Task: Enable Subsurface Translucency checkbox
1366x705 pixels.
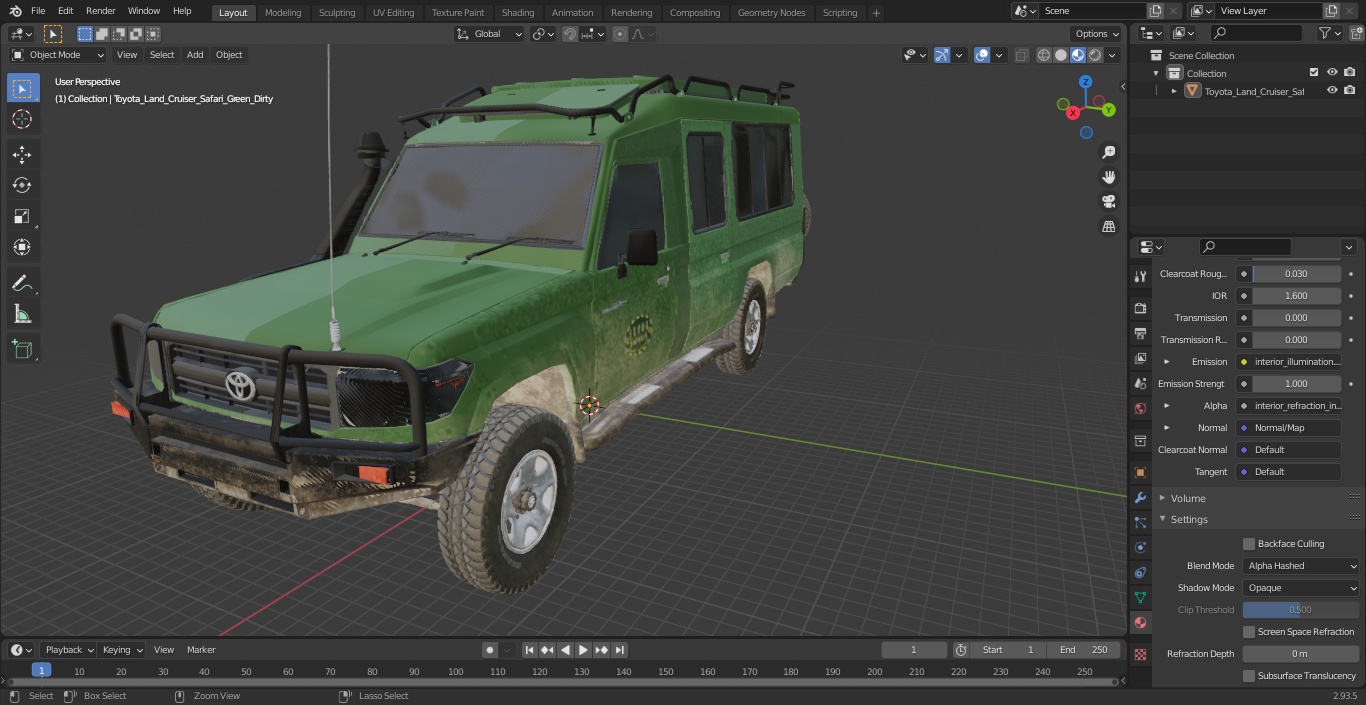Action: click(1248, 676)
